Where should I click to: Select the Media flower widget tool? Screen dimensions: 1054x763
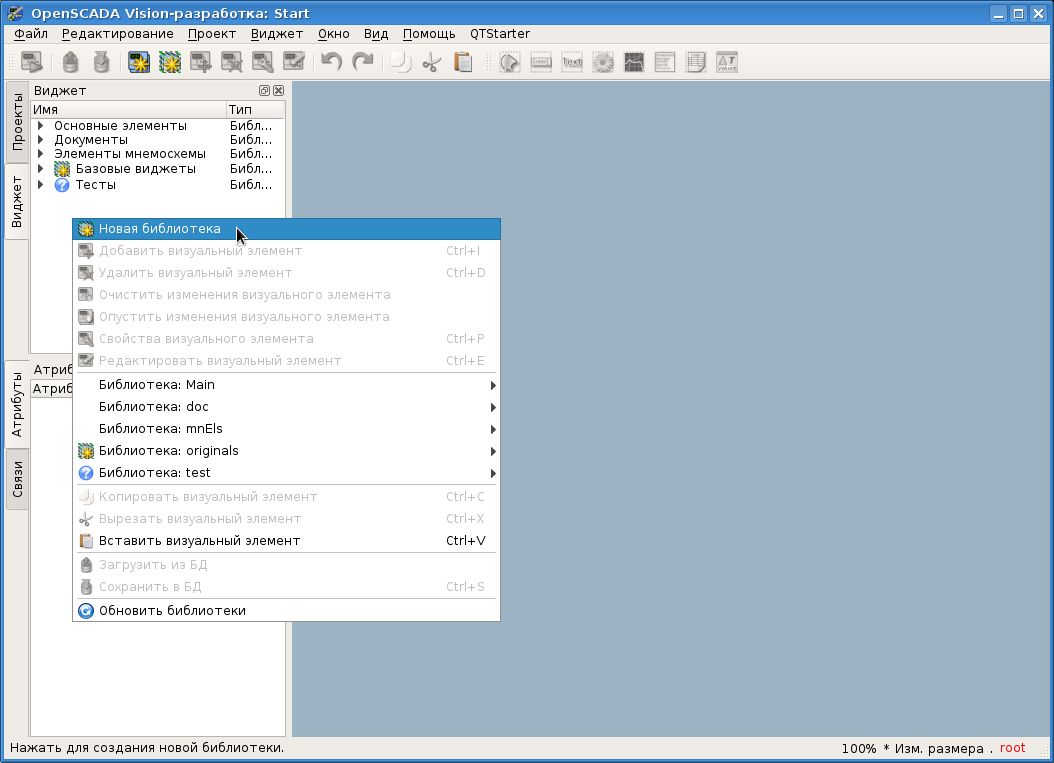click(x=603, y=63)
